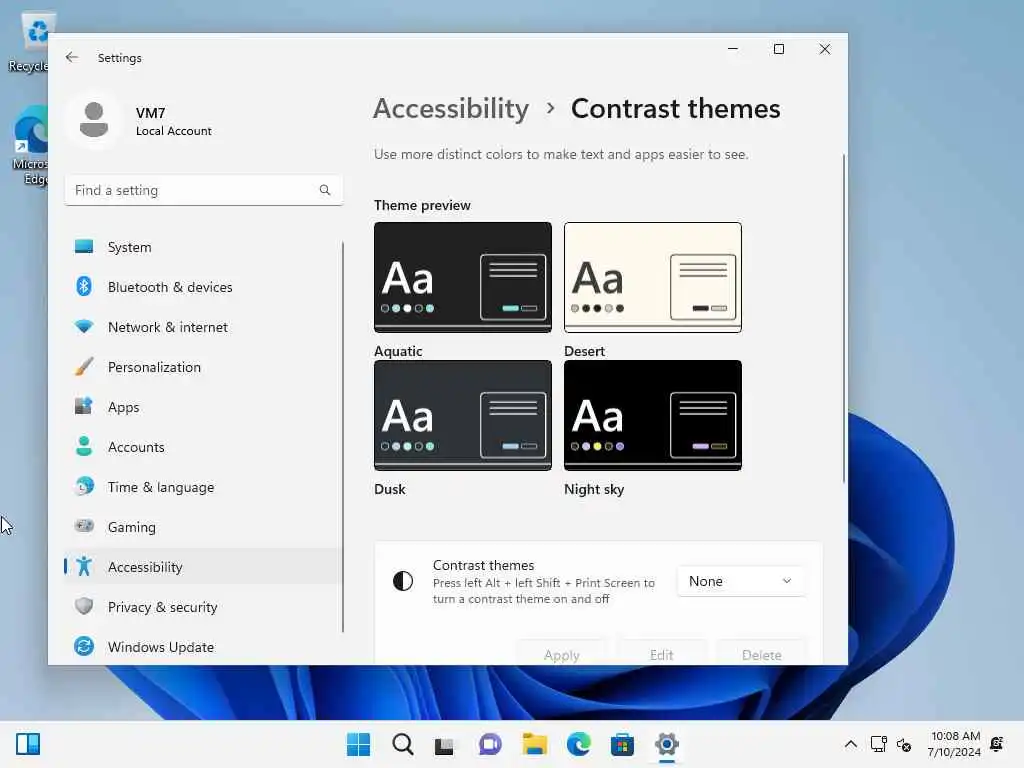Screen dimensions: 1024x768
Task: Click the Find a setting field
Action: pos(204,190)
